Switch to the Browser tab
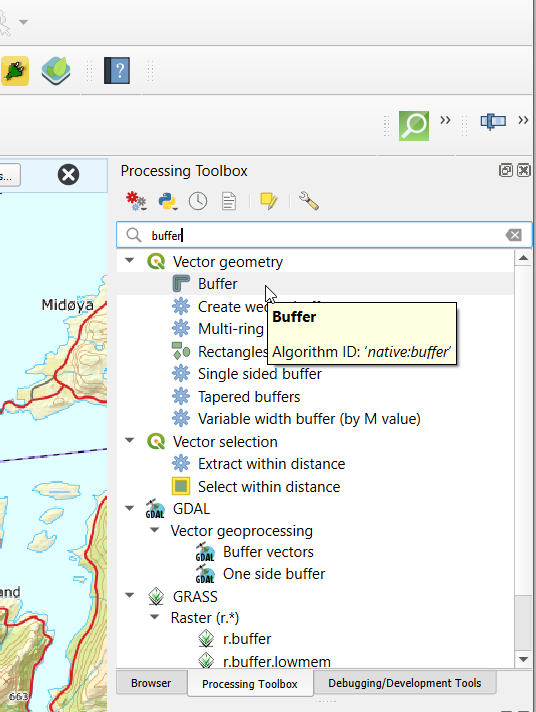Screen dimensions: 536x712 tap(151, 683)
